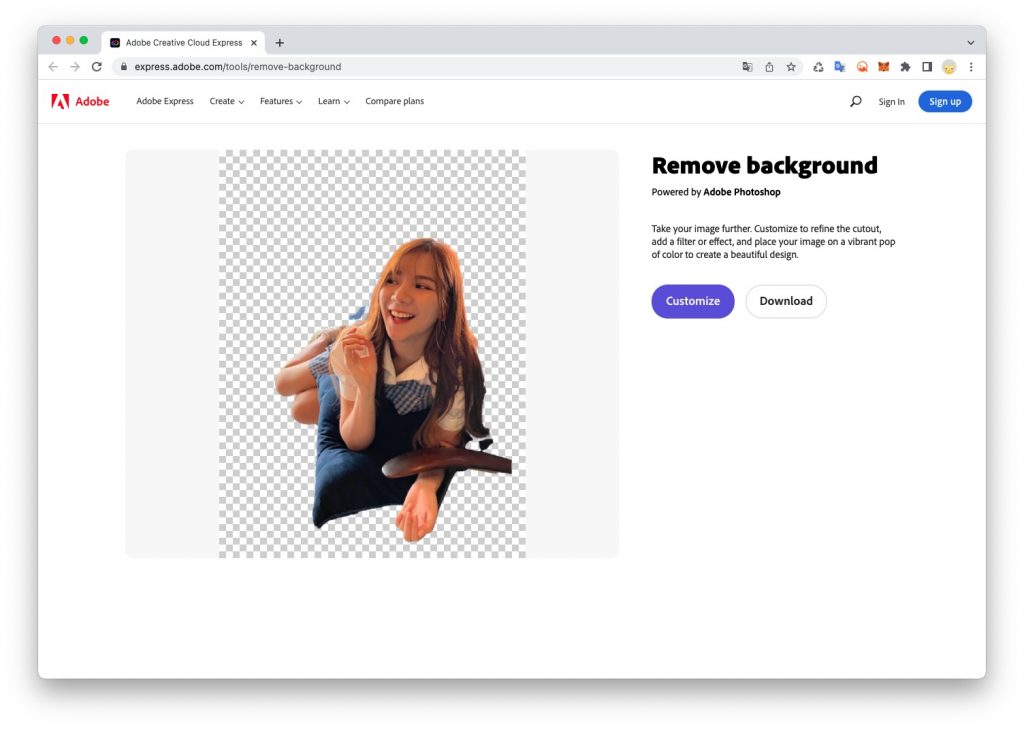Screen dimensions: 1024x729
Task: Open the site search magnifier icon
Action: [855, 101]
